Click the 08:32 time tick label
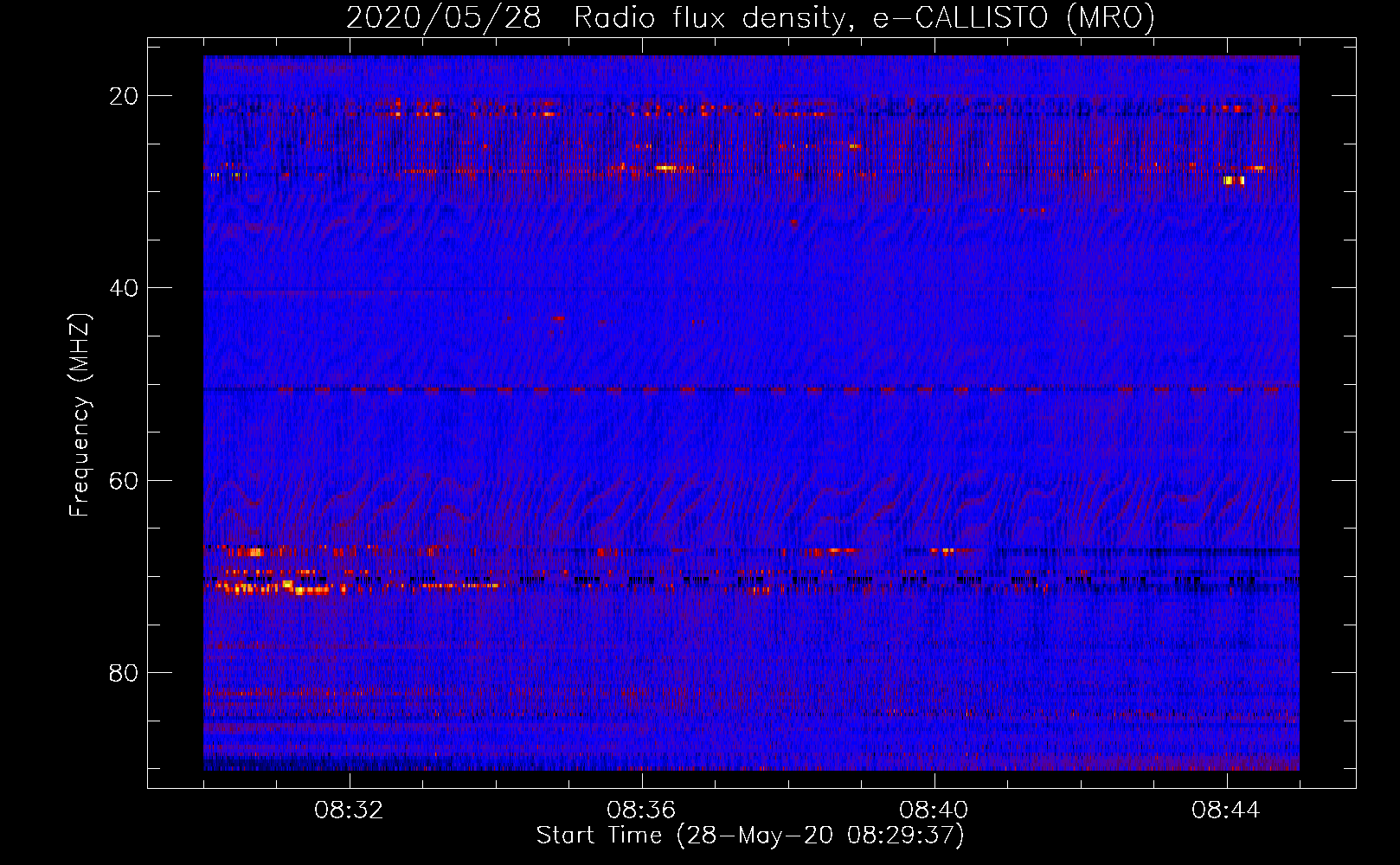The image size is (1400, 865). click(349, 811)
